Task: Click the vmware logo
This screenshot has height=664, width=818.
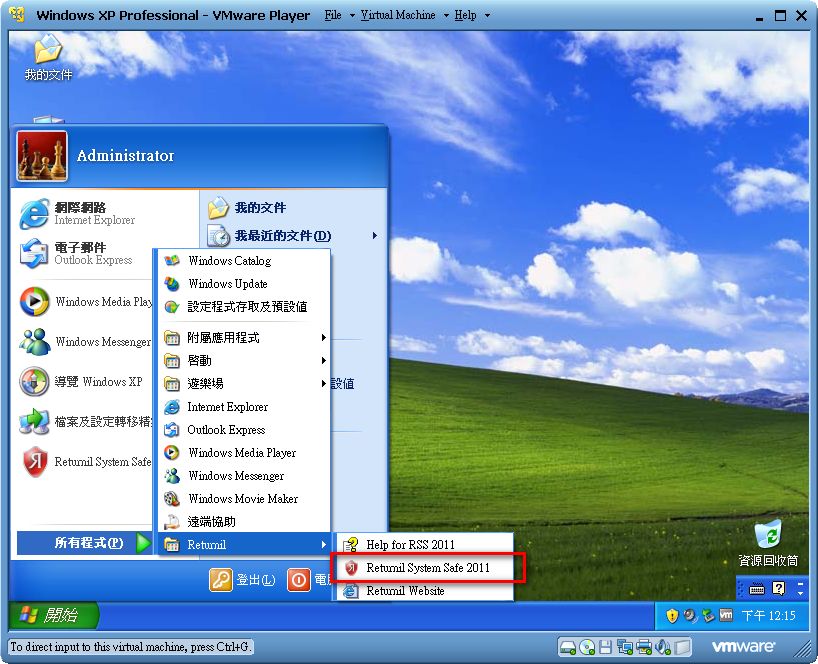Action: coord(743,647)
